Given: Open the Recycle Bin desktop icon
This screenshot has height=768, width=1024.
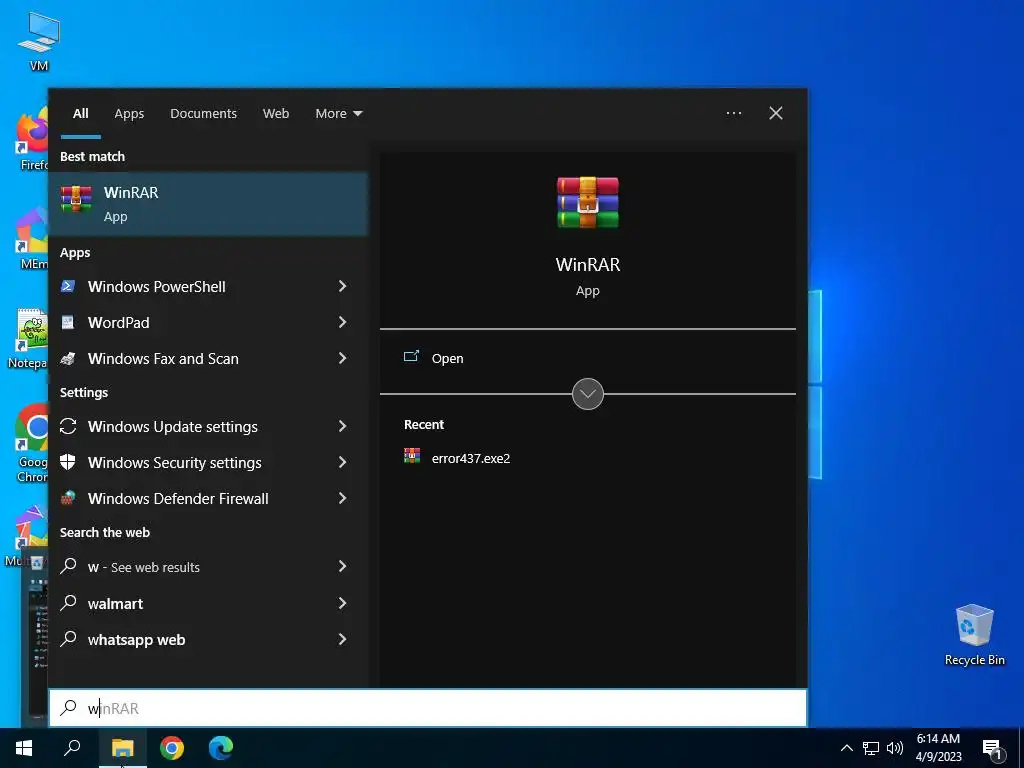Looking at the screenshot, I should click(x=974, y=635).
